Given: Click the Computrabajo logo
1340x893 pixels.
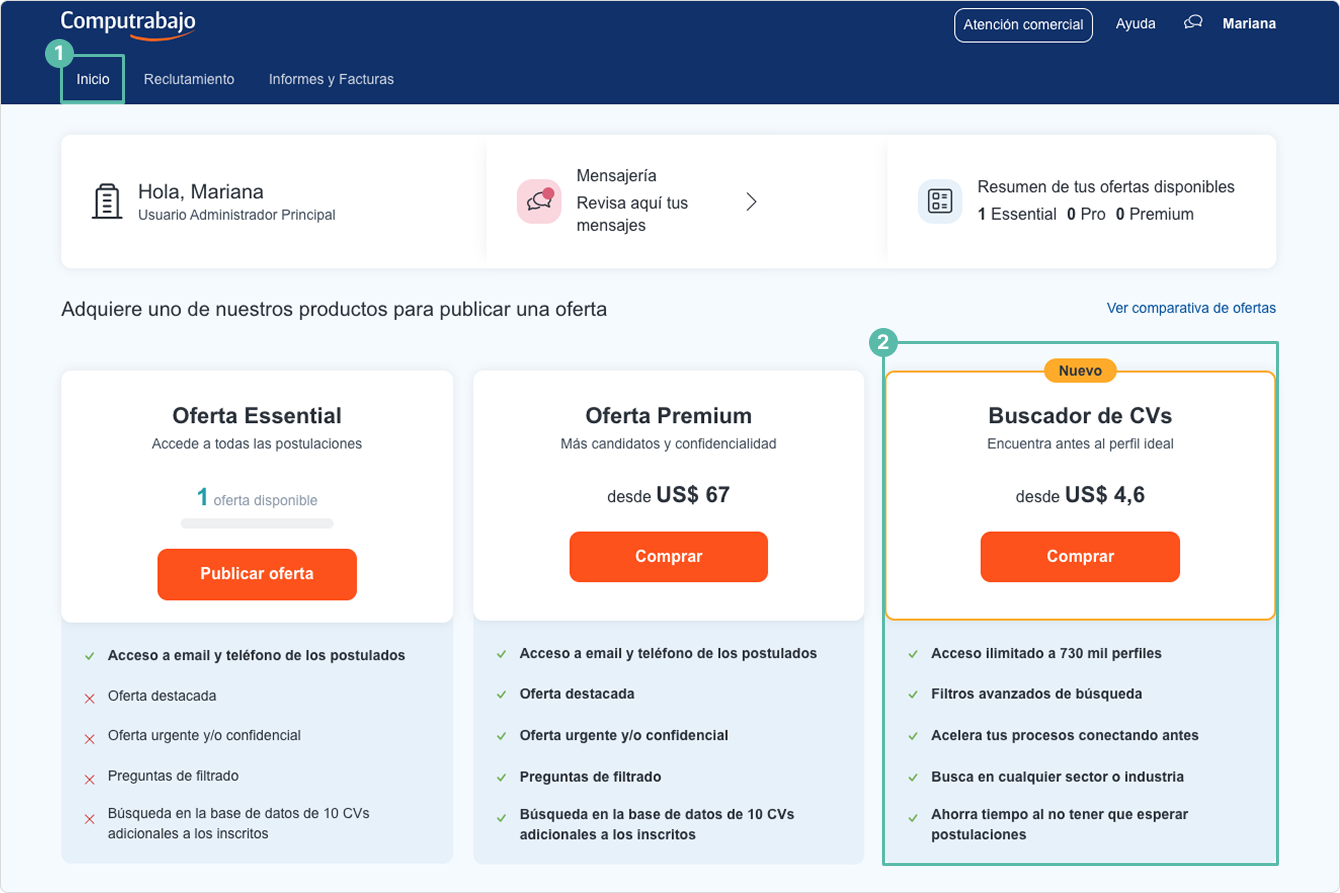Looking at the screenshot, I should click(x=128, y=24).
